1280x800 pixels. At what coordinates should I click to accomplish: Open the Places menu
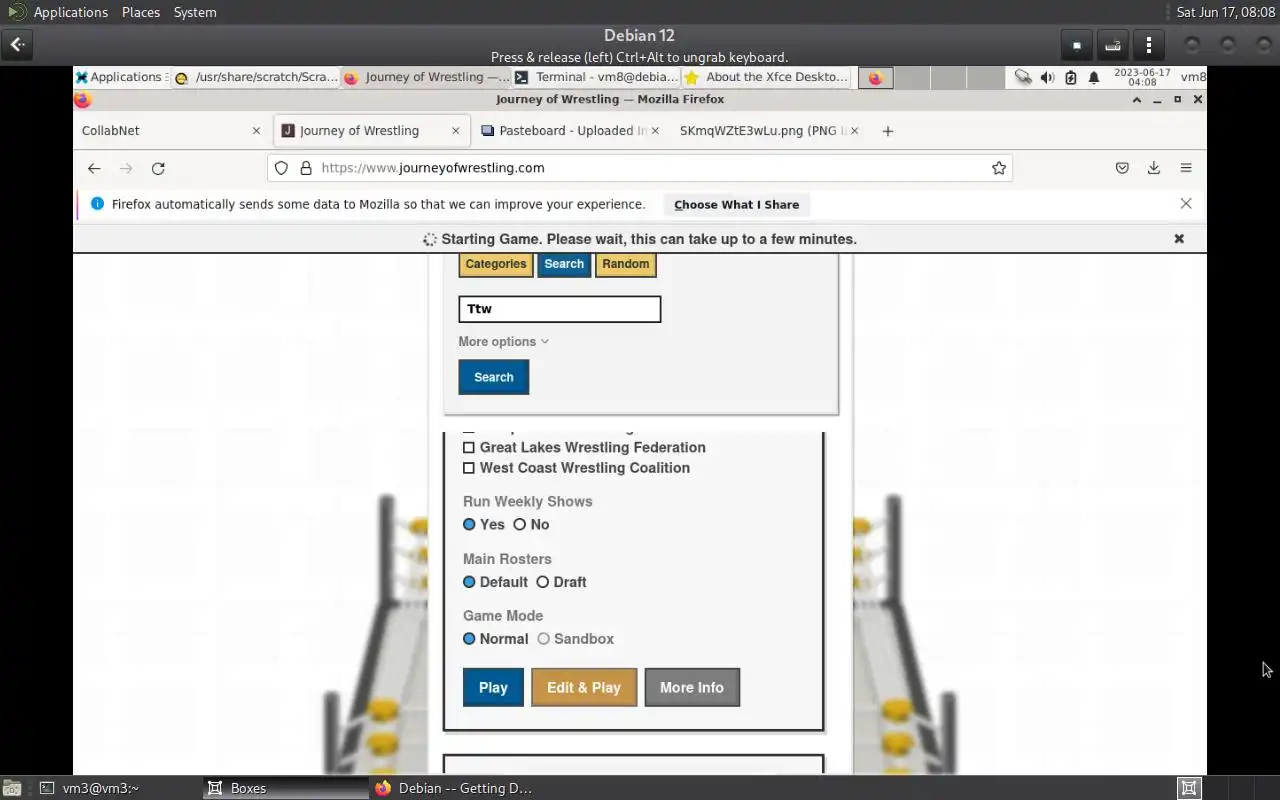point(141,12)
